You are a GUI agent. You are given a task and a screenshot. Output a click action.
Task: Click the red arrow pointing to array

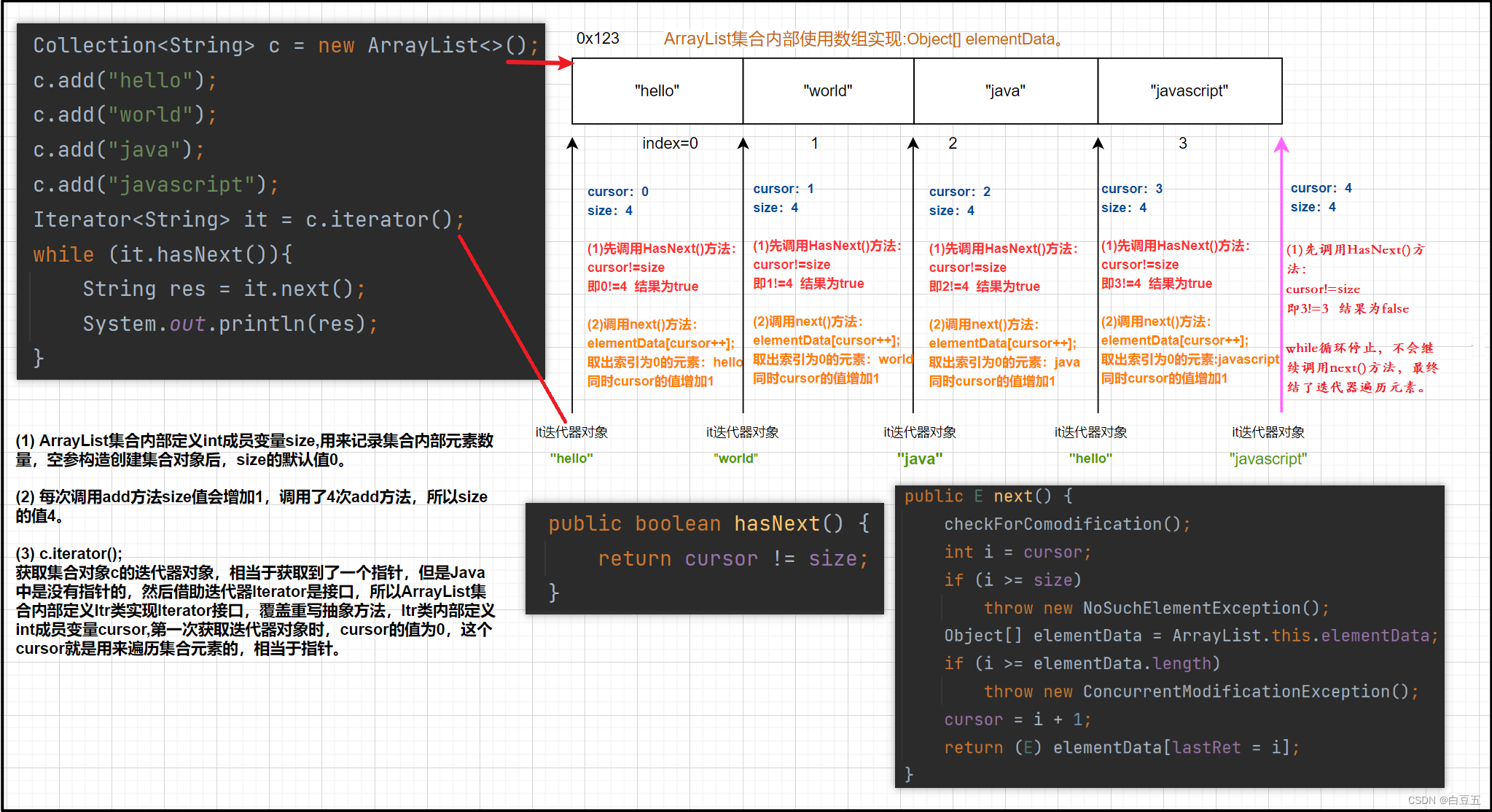pos(539,63)
